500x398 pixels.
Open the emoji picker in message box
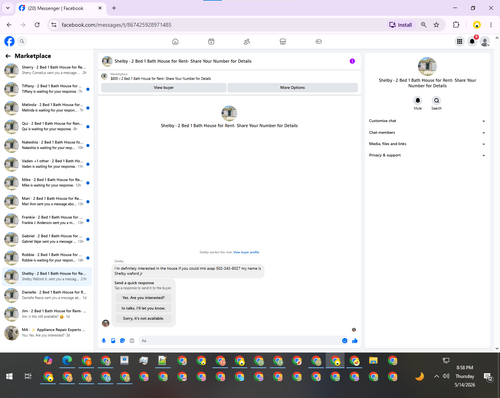tap(345, 341)
